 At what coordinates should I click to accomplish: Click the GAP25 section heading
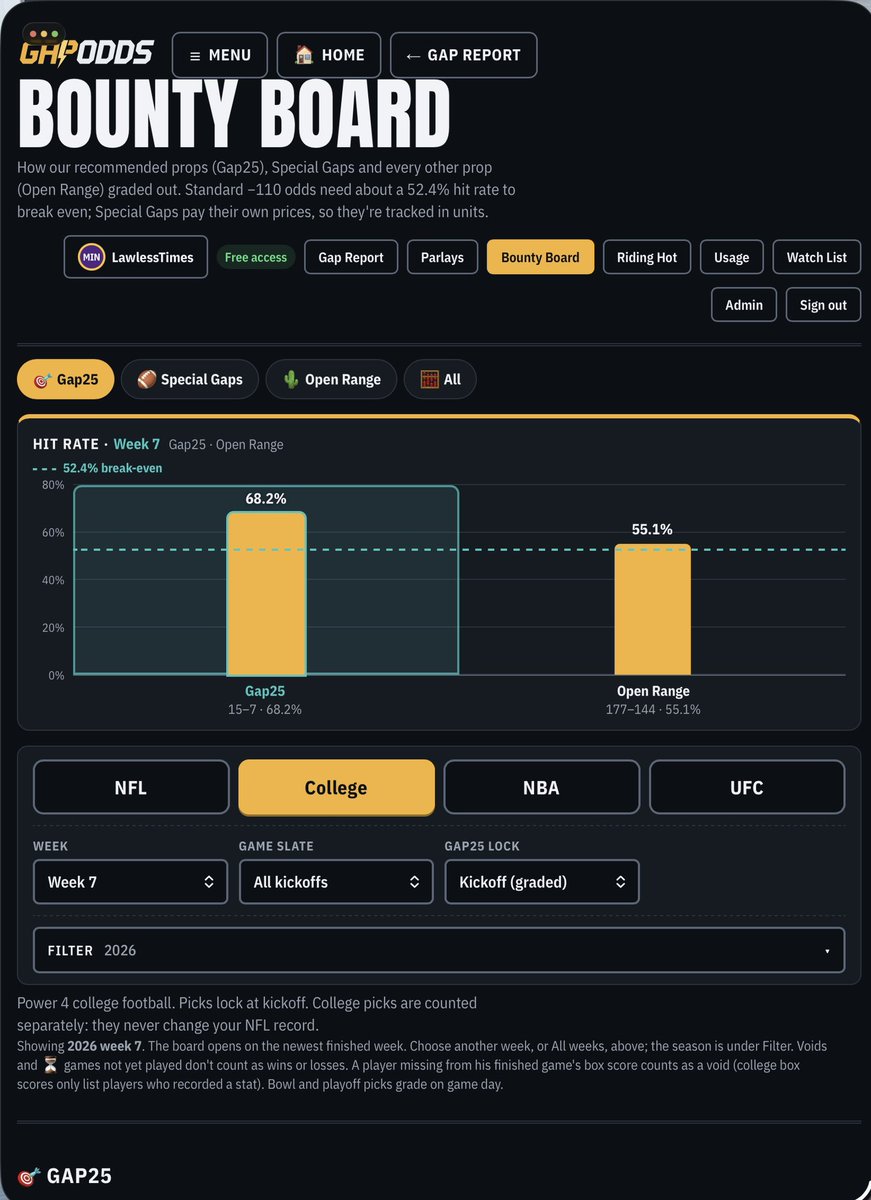(65, 1175)
